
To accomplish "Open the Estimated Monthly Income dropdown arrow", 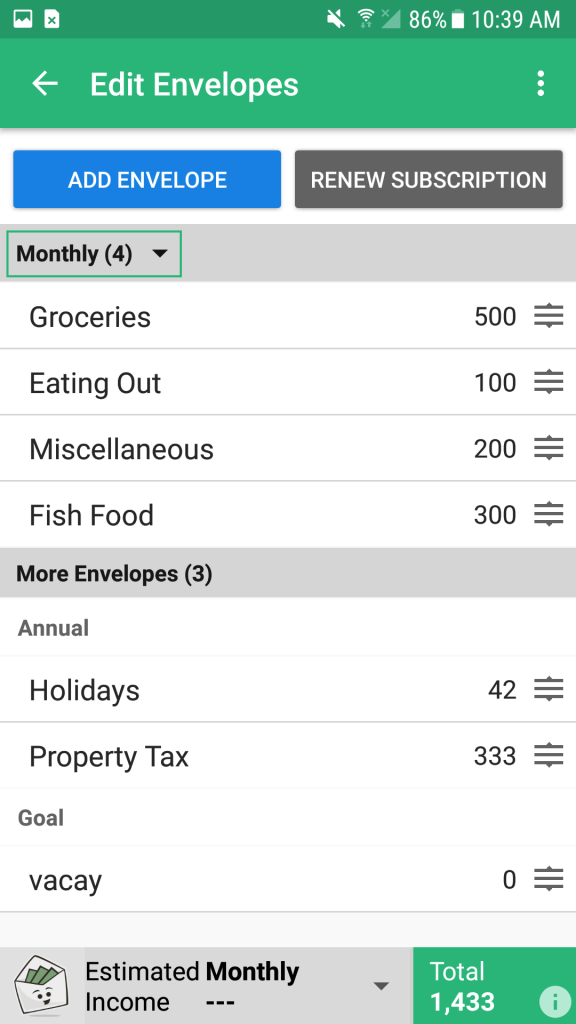I will click(x=381, y=985).
